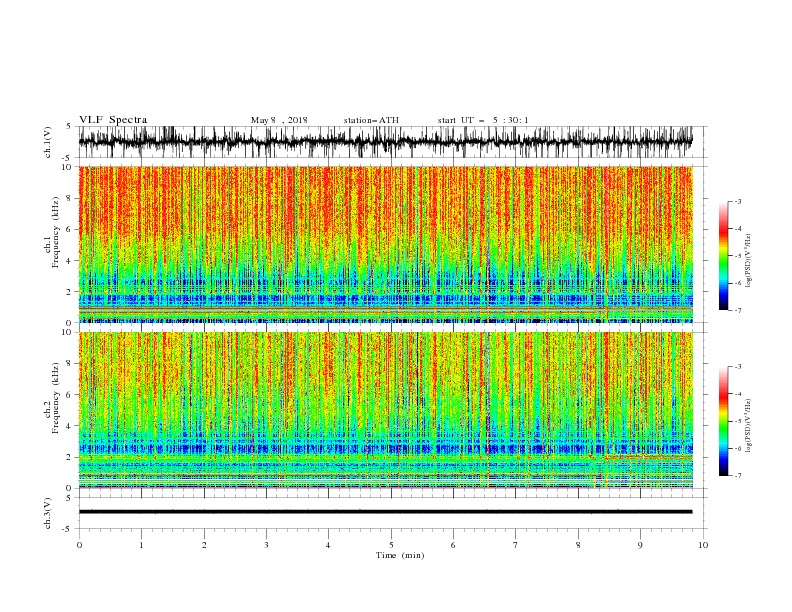Click time axis tick label "1"
The height and width of the screenshot is (612, 792).
tap(141, 545)
